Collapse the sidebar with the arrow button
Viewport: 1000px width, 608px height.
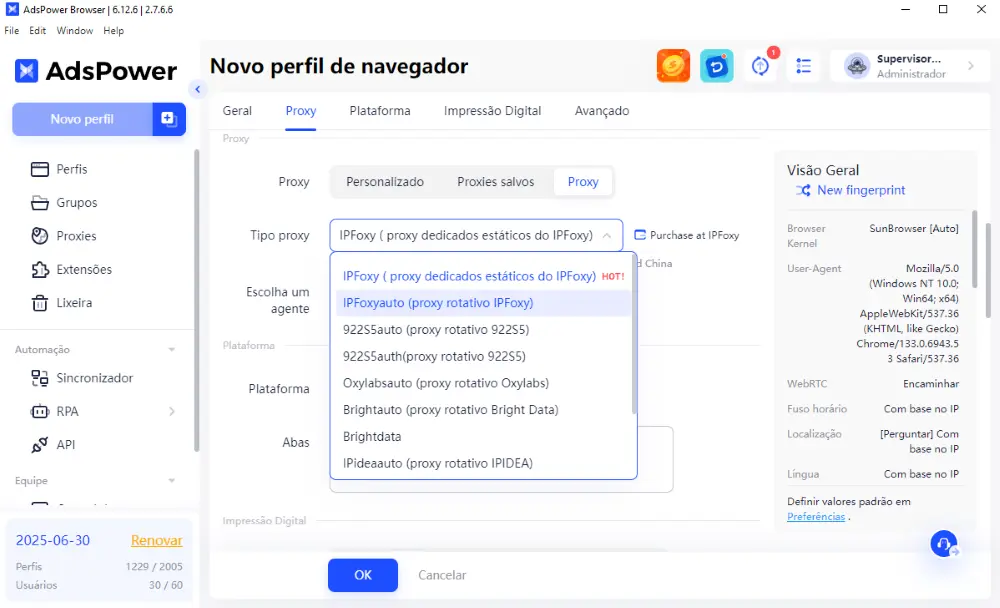(197, 89)
